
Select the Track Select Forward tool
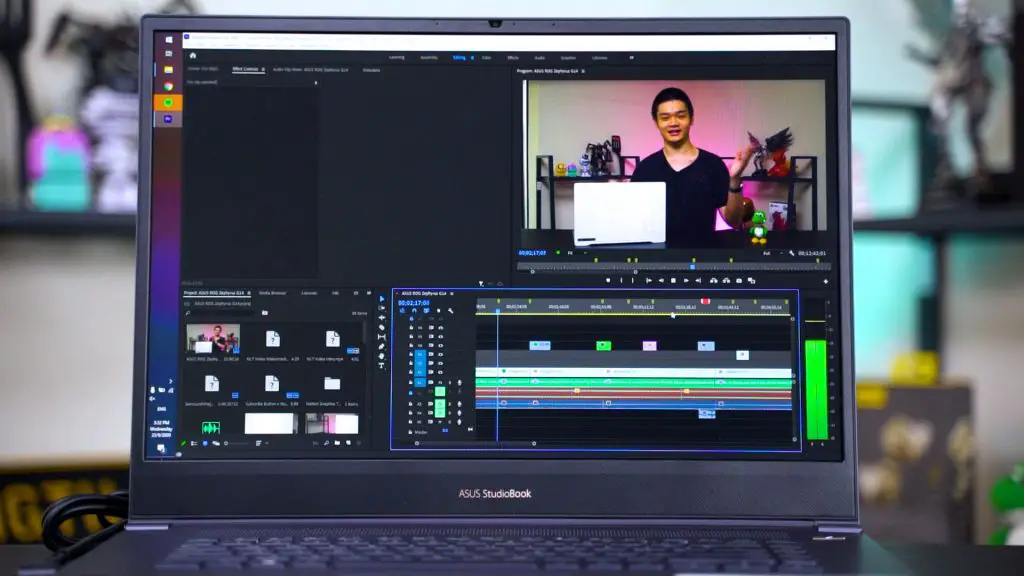[x=382, y=308]
